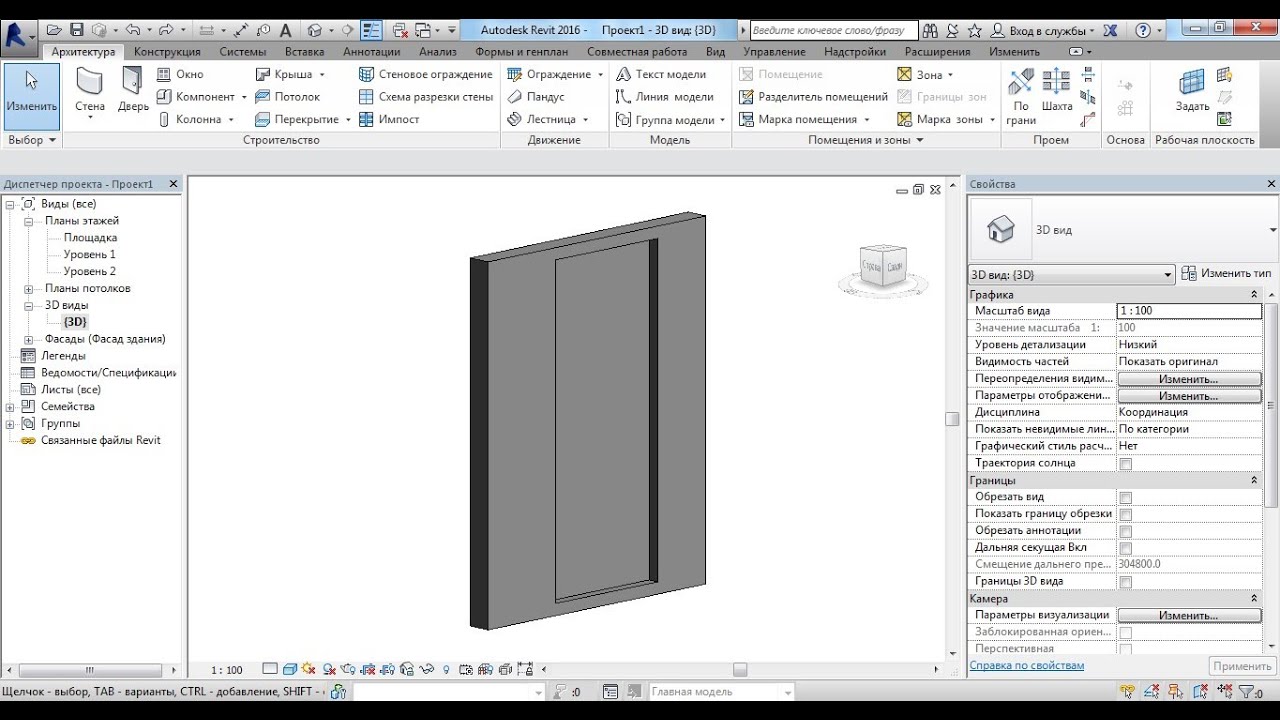The width and height of the screenshot is (1280, 720).
Task: Click the Вход в службы sign-in button
Action: click(1044, 31)
